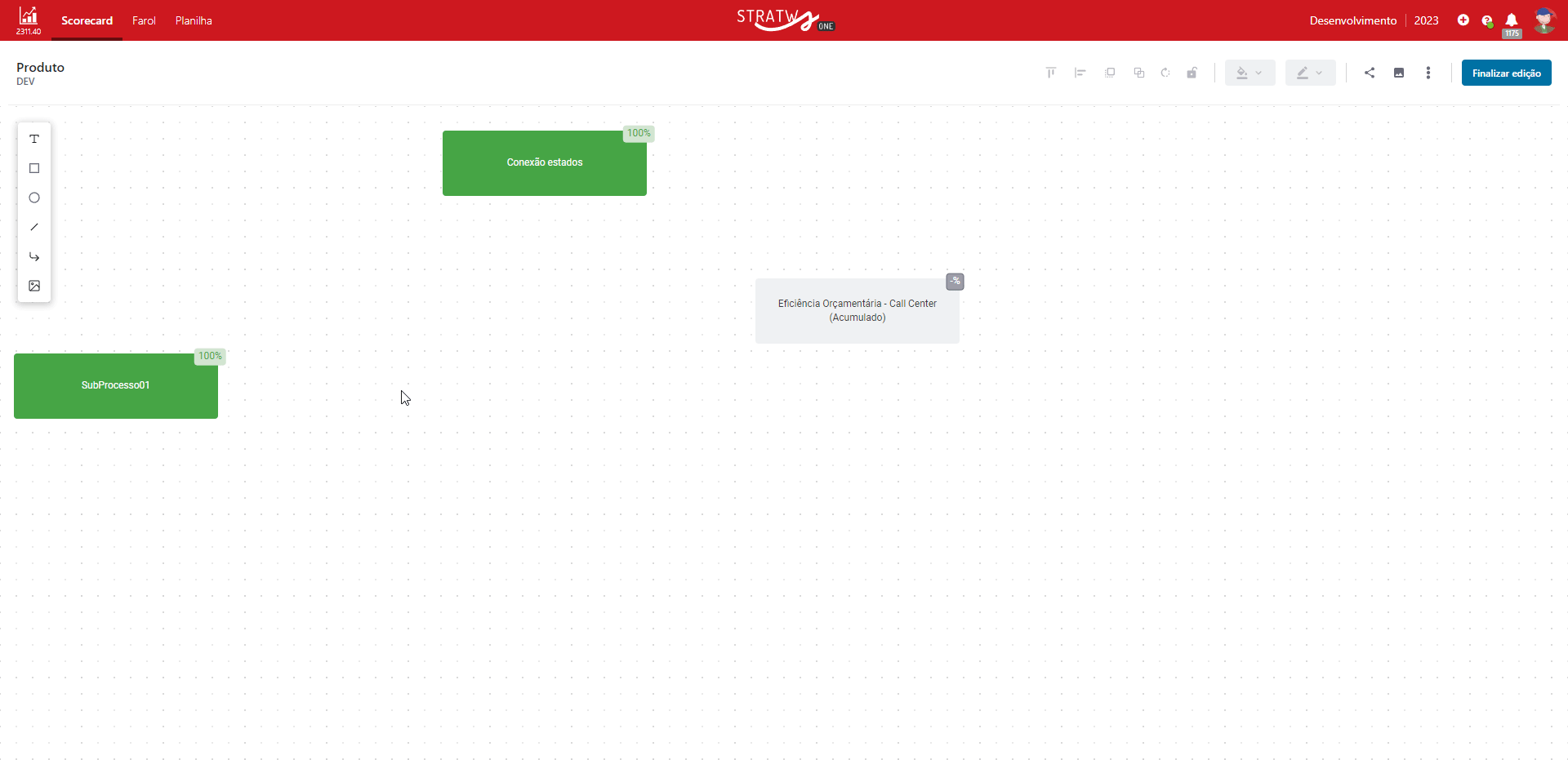The height and width of the screenshot is (760, 1568).
Task: Open the user avatar profile menu
Action: pos(1543,20)
